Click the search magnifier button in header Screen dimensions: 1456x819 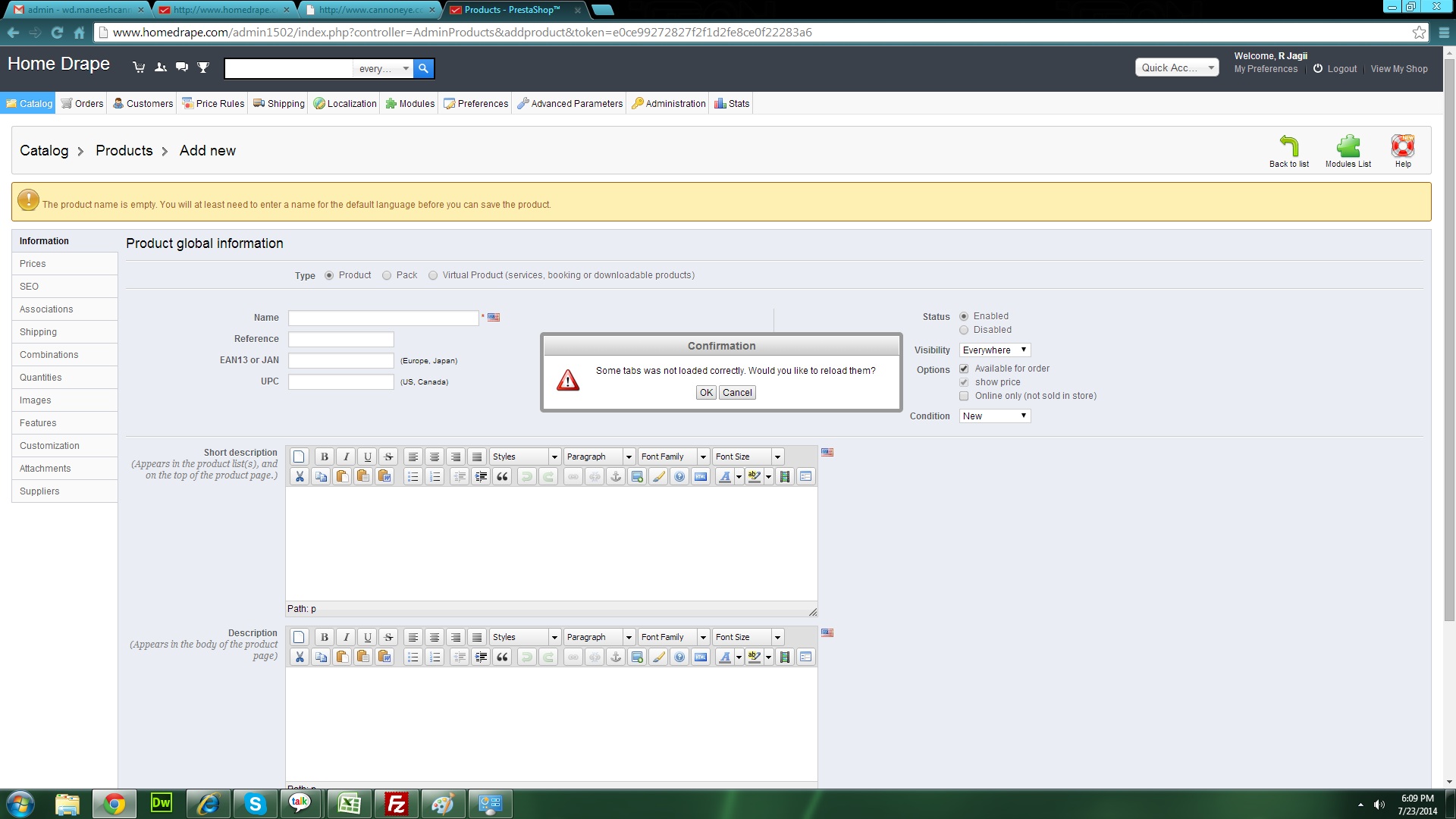click(x=423, y=68)
